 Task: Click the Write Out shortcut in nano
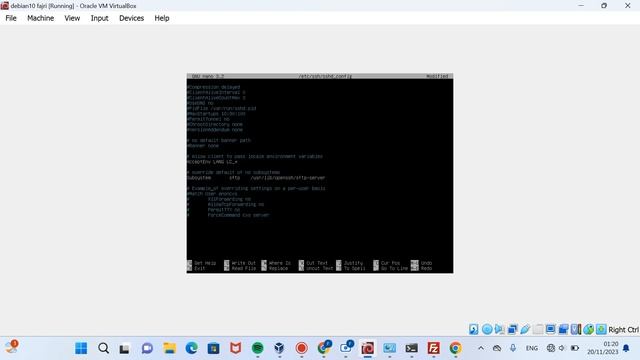click(x=240, y=263)
